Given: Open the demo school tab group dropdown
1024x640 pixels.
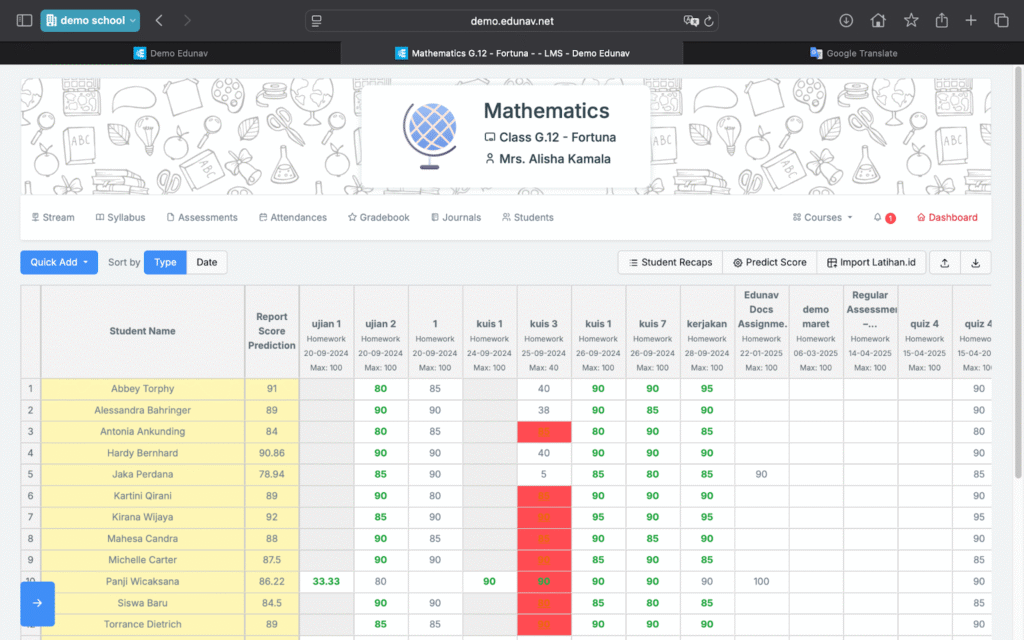Looking at the screenshot, I should point(90,20).
